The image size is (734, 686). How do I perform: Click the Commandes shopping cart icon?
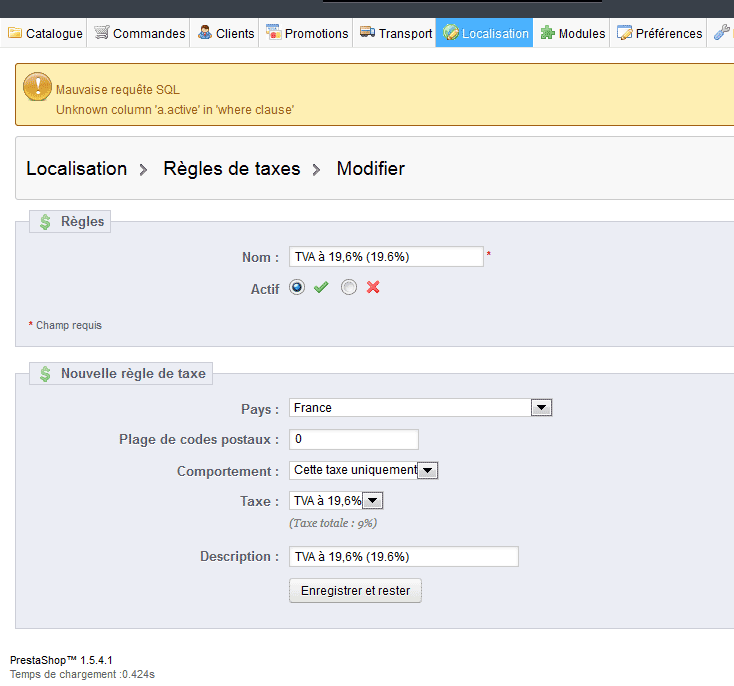(x=102, y=32)
